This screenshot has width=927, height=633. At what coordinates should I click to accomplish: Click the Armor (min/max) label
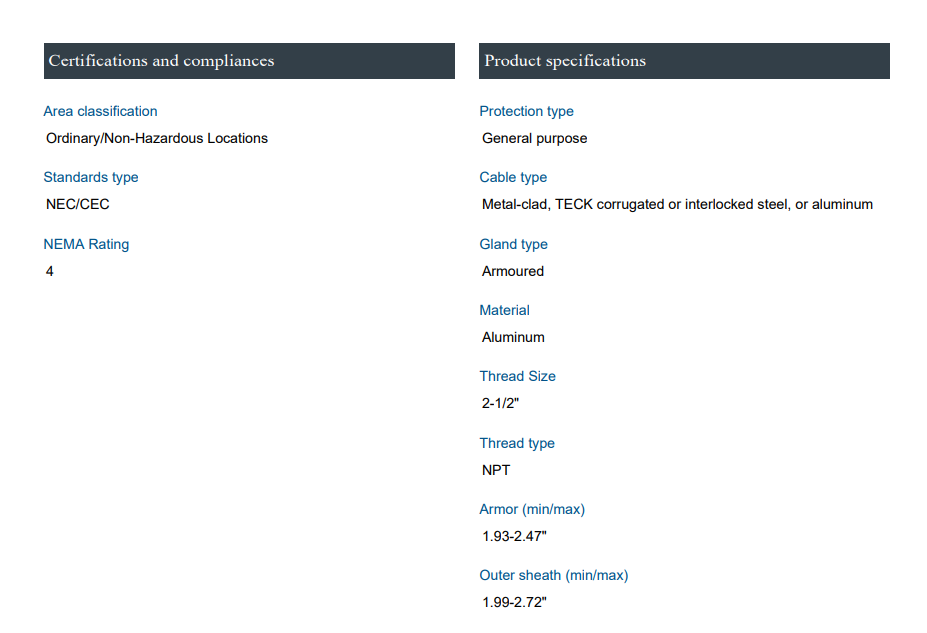click(x=532, y=509)
